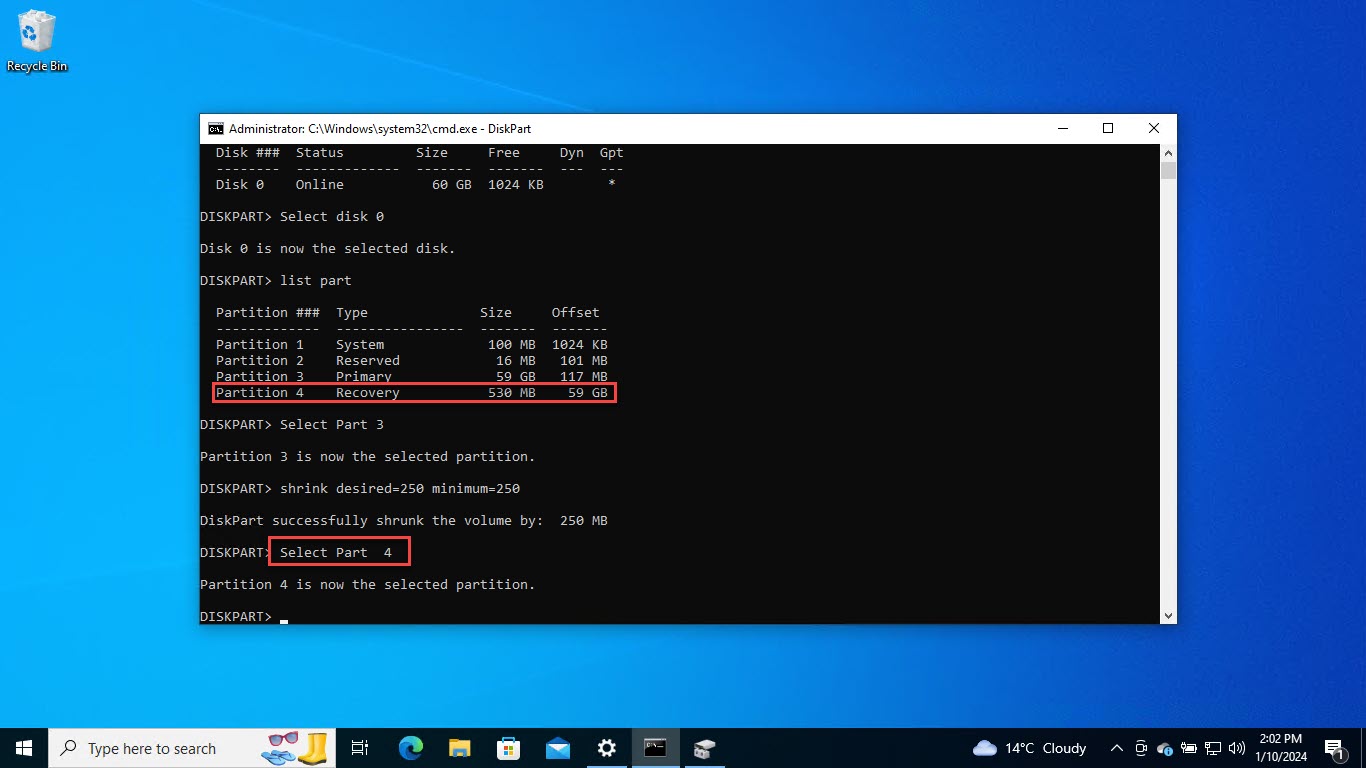Open the disk utility taskbar icon
This screenshot has height=768, width=1366.
coord(704,748)
